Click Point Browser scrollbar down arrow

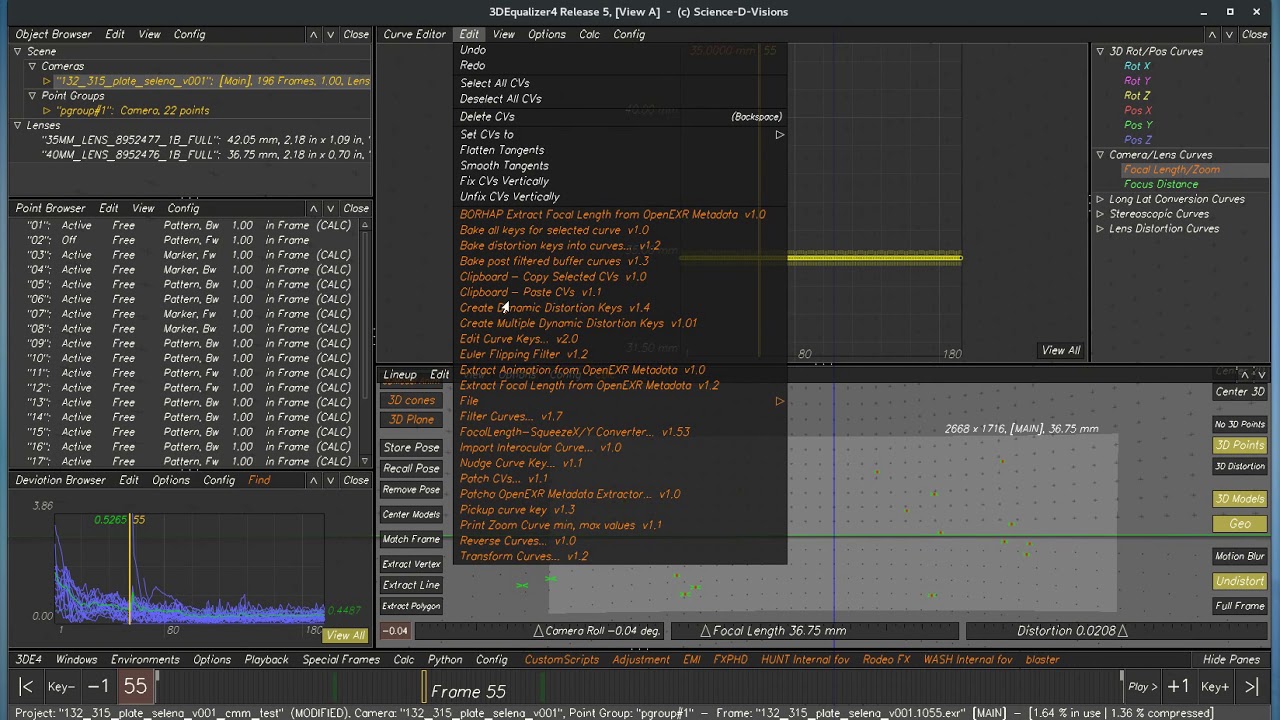(365, 461)
